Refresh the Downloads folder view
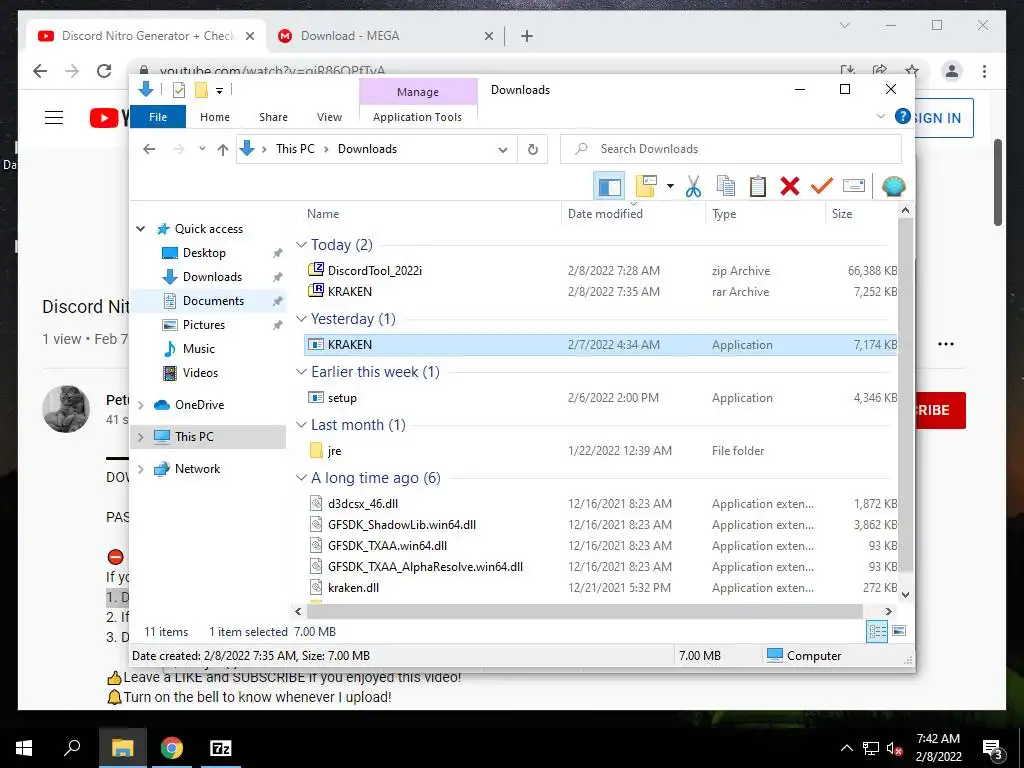The width and height of the screenshot is (1024, 768). (x=533, y=150)
